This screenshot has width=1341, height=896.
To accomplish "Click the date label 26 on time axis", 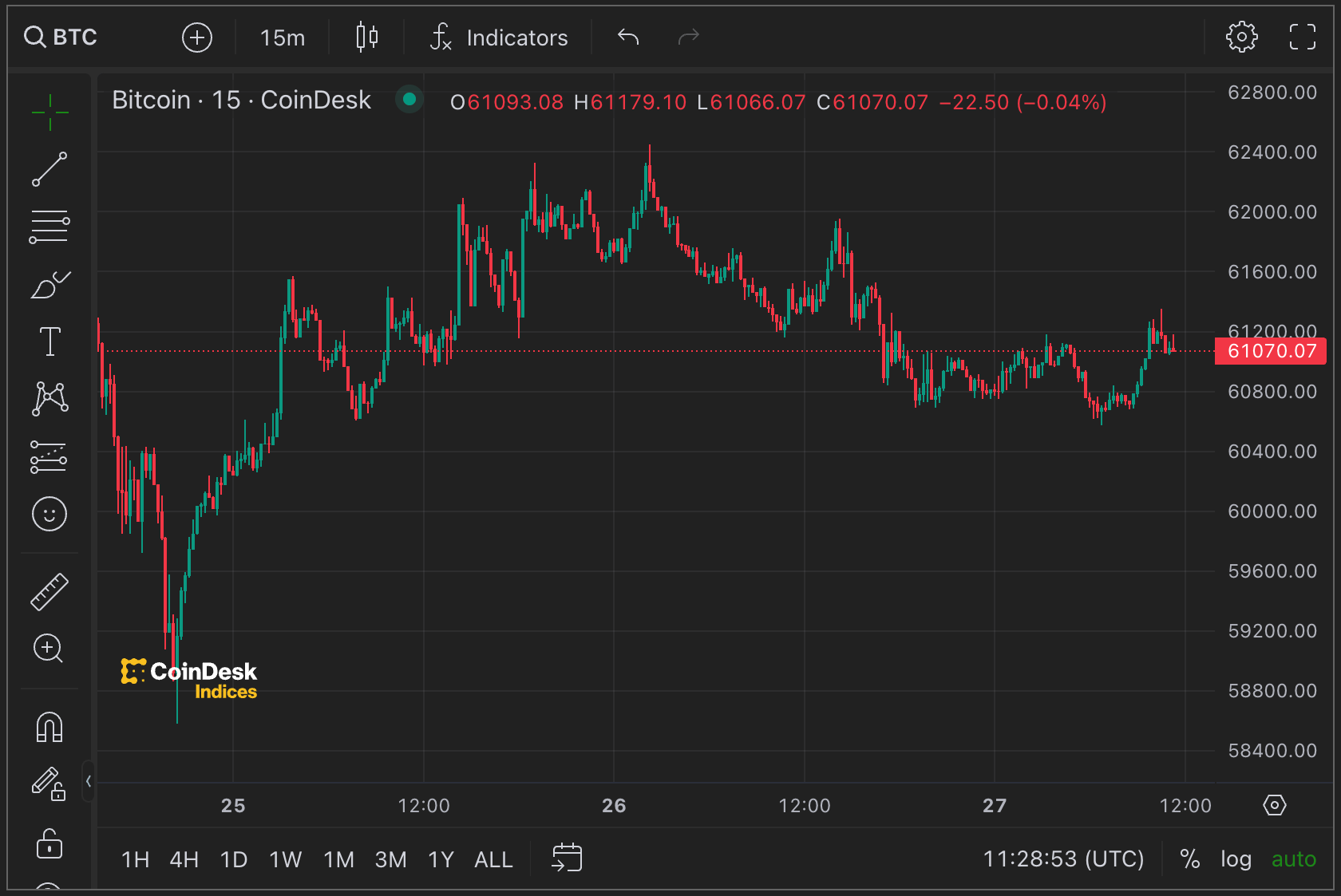I will pos(614,805).
